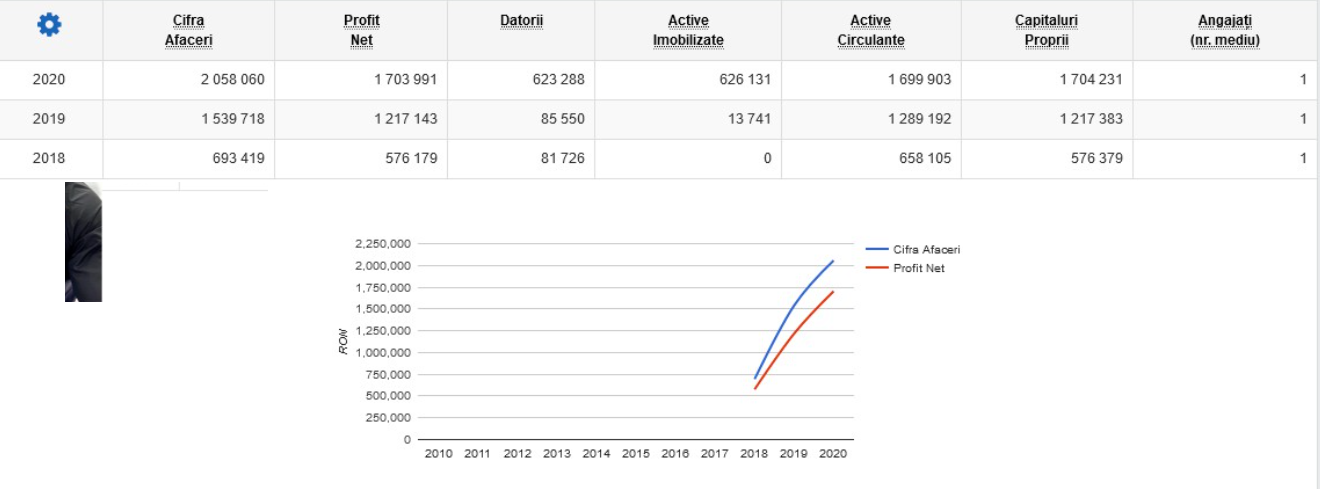Select the Capitaluri Proprii column header
Screen dimensions: 1320x489
[1046, 30]
